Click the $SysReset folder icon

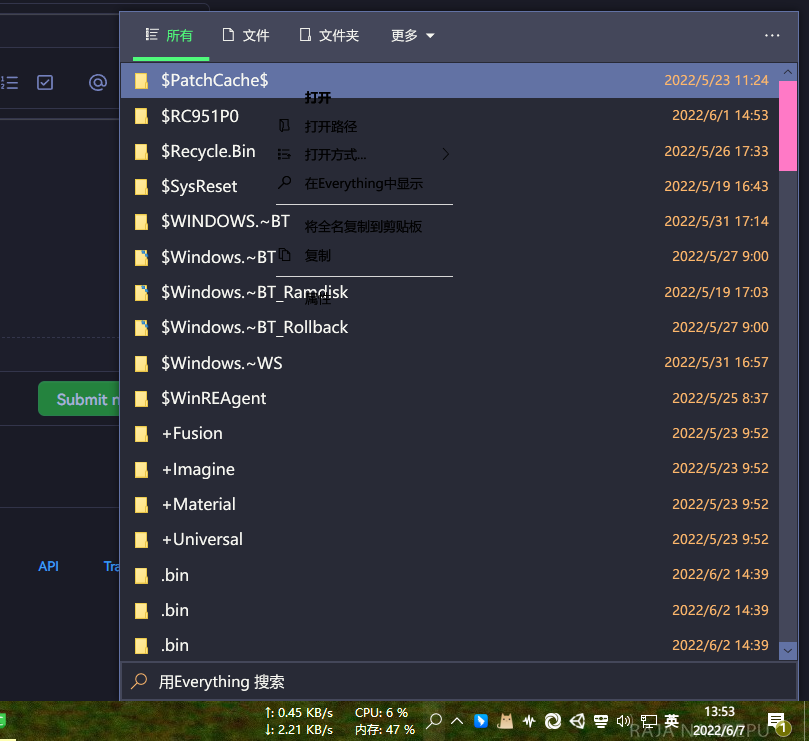tap(141, 187)
